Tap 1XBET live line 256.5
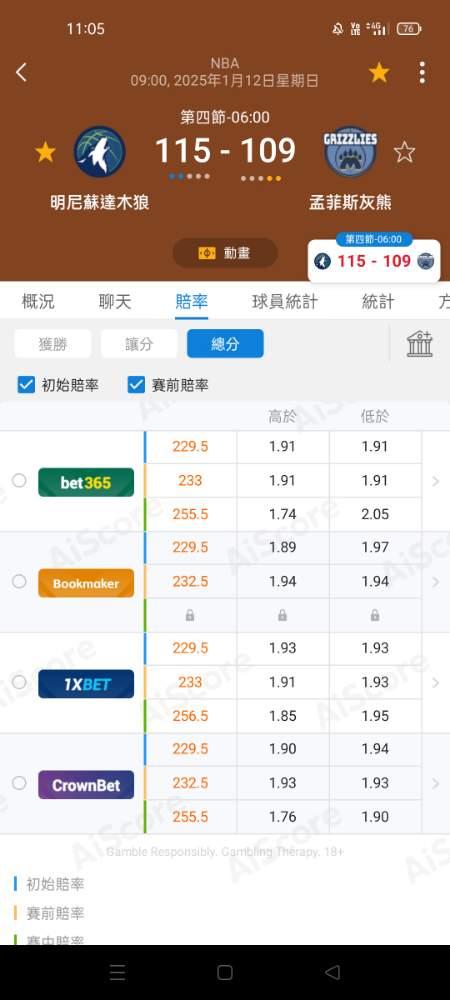This screenshot has height=1000, width=450. coord(190,716)
